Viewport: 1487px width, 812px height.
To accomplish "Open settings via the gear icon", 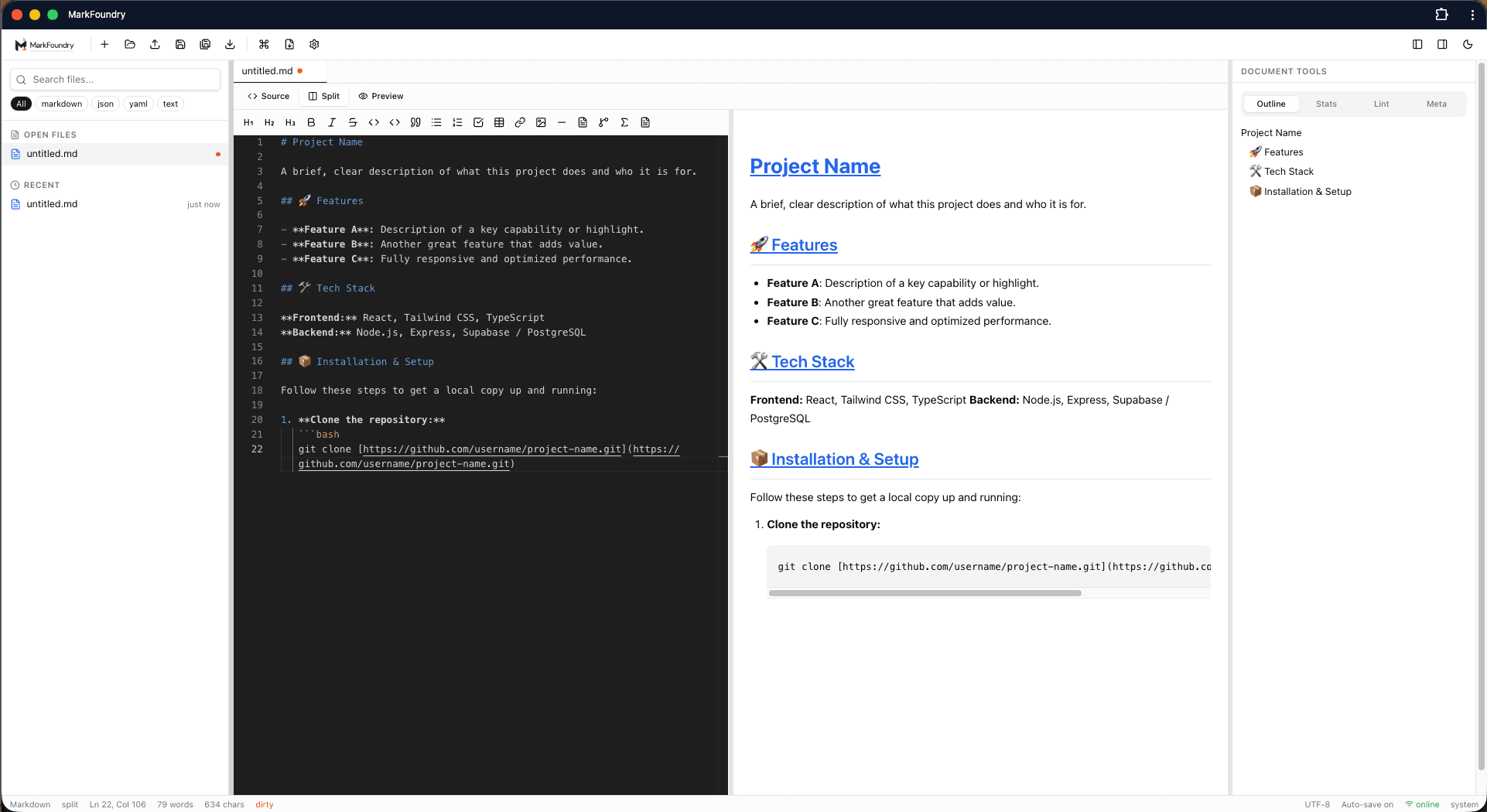I will tap(314, 44).
